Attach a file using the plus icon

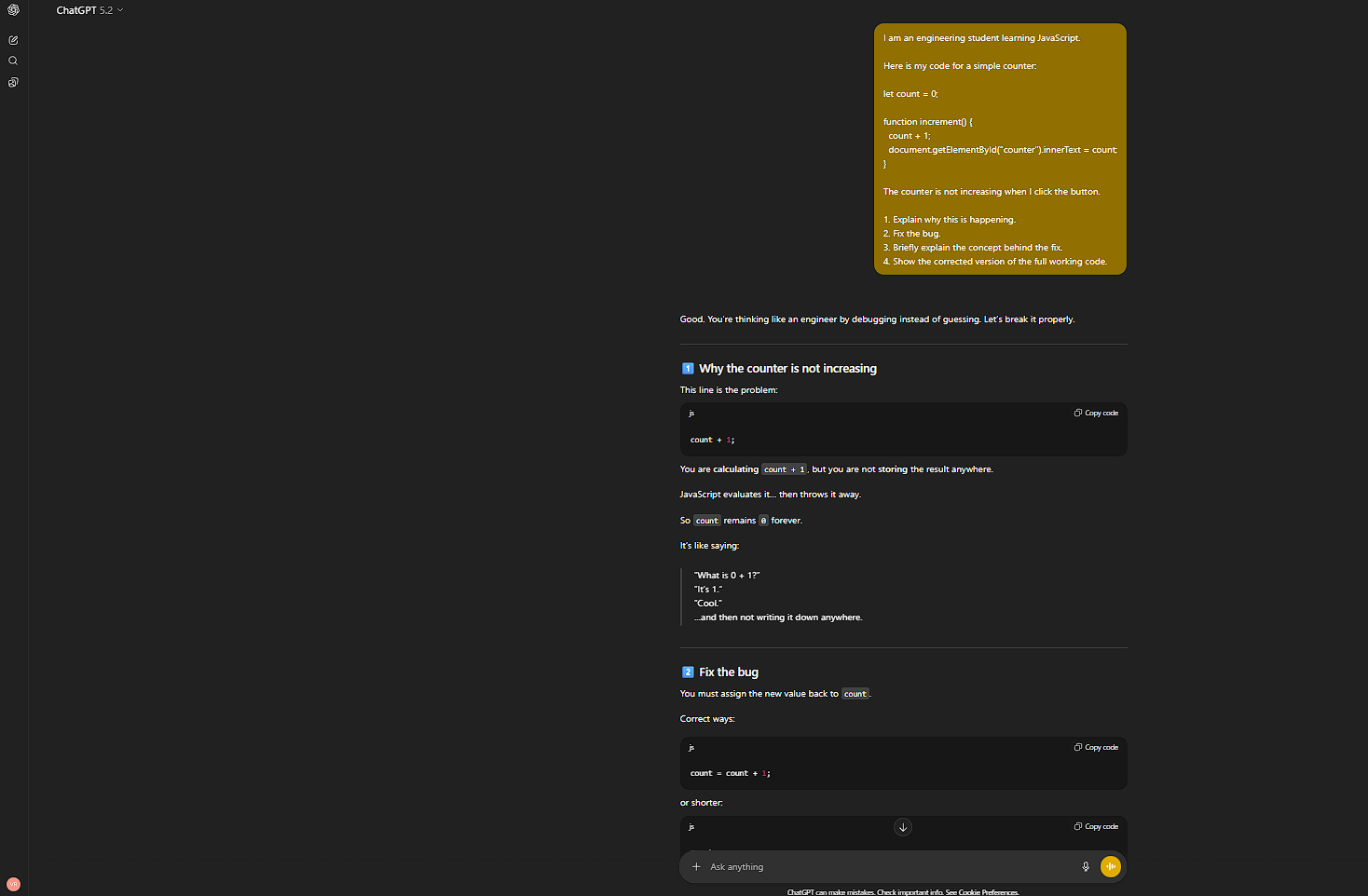(x=696, y=866)
